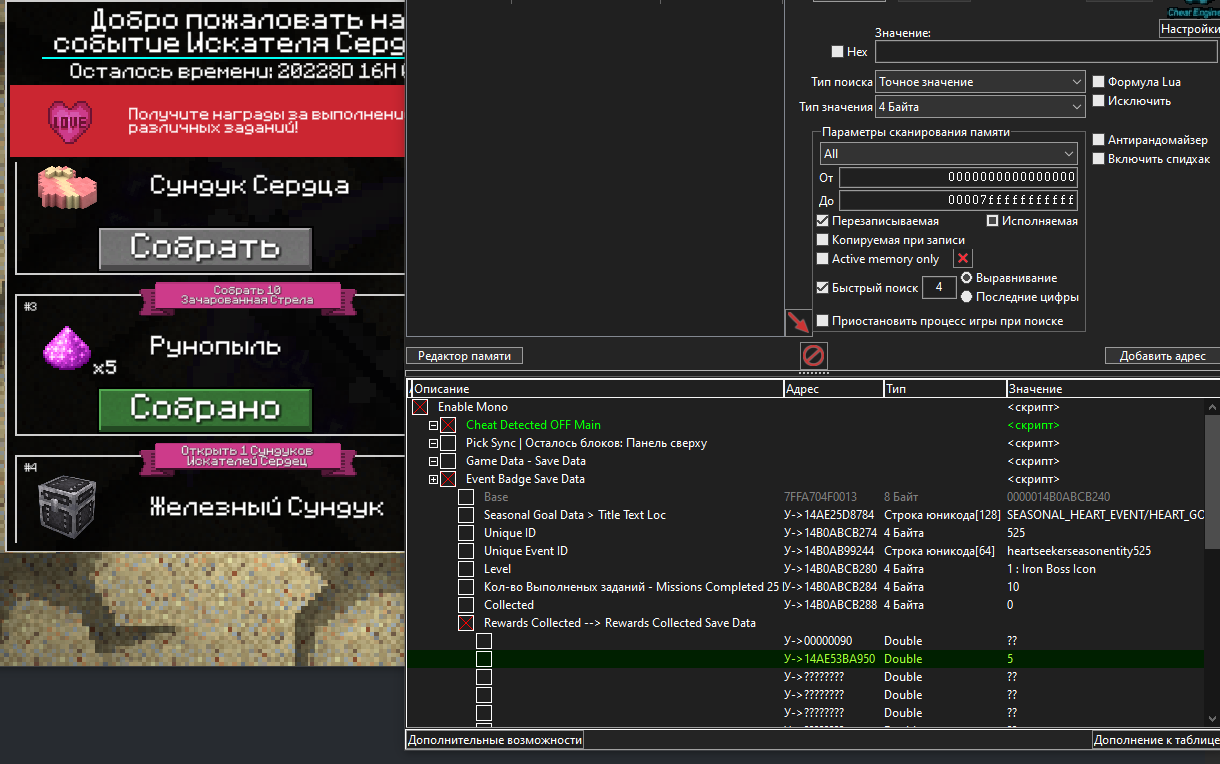
Task: Select the Выравнивание radio button
Action: click(967, 278)
